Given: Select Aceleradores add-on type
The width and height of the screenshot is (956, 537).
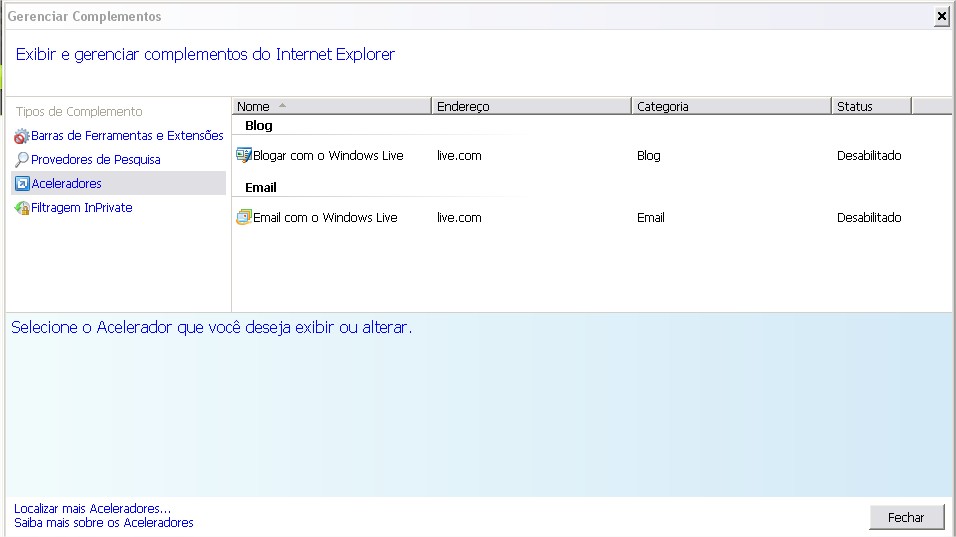Looking at the screenshot, I should 119,183.
